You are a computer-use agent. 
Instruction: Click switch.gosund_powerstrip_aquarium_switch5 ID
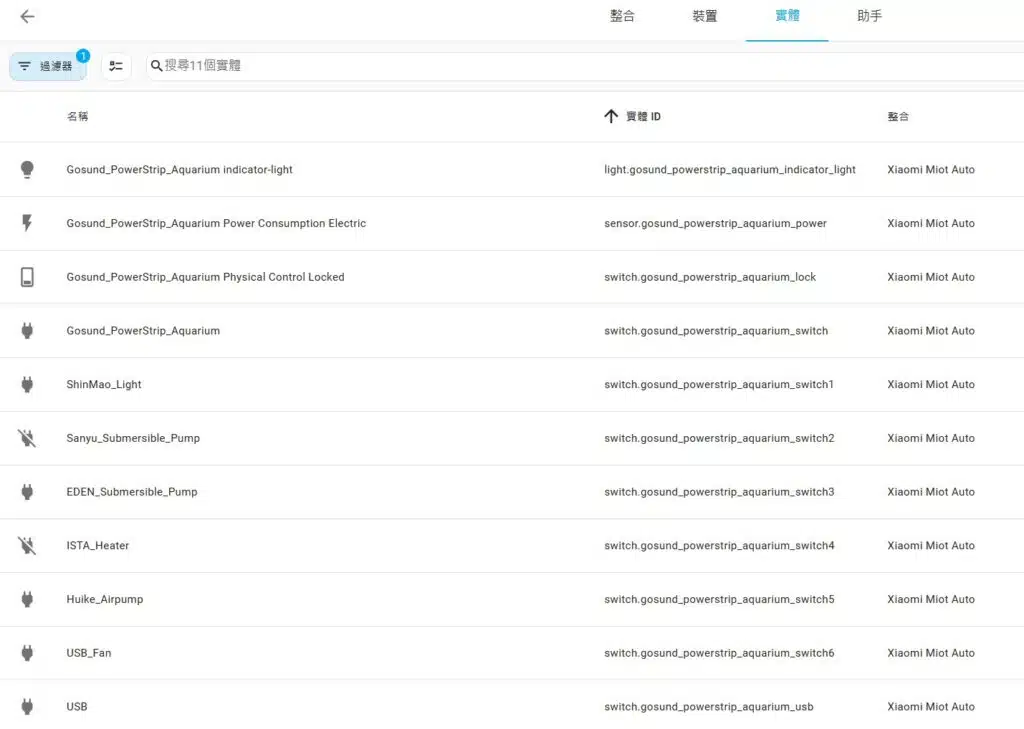[719, 599]
